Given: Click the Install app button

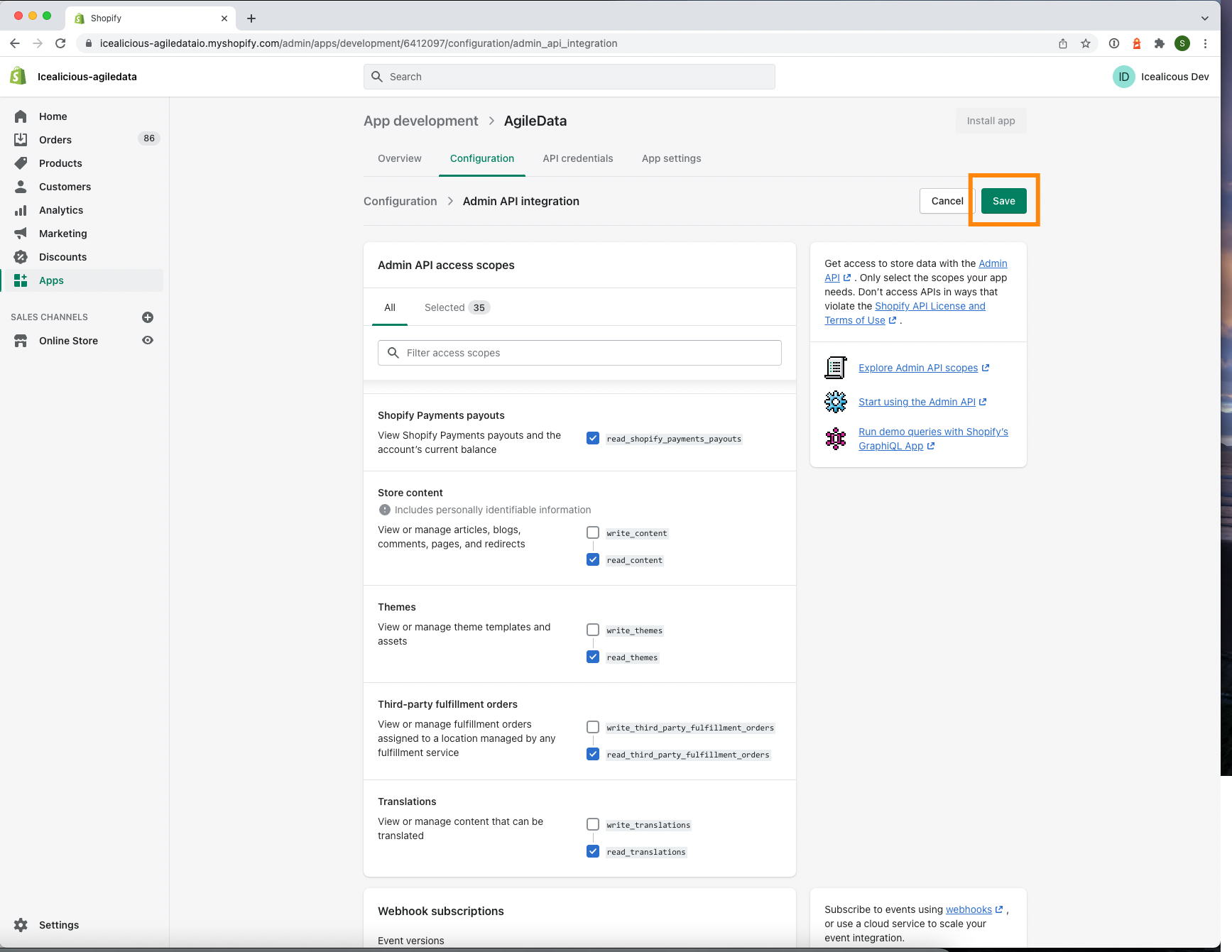Looking at the screenshot, I should 991,121.
